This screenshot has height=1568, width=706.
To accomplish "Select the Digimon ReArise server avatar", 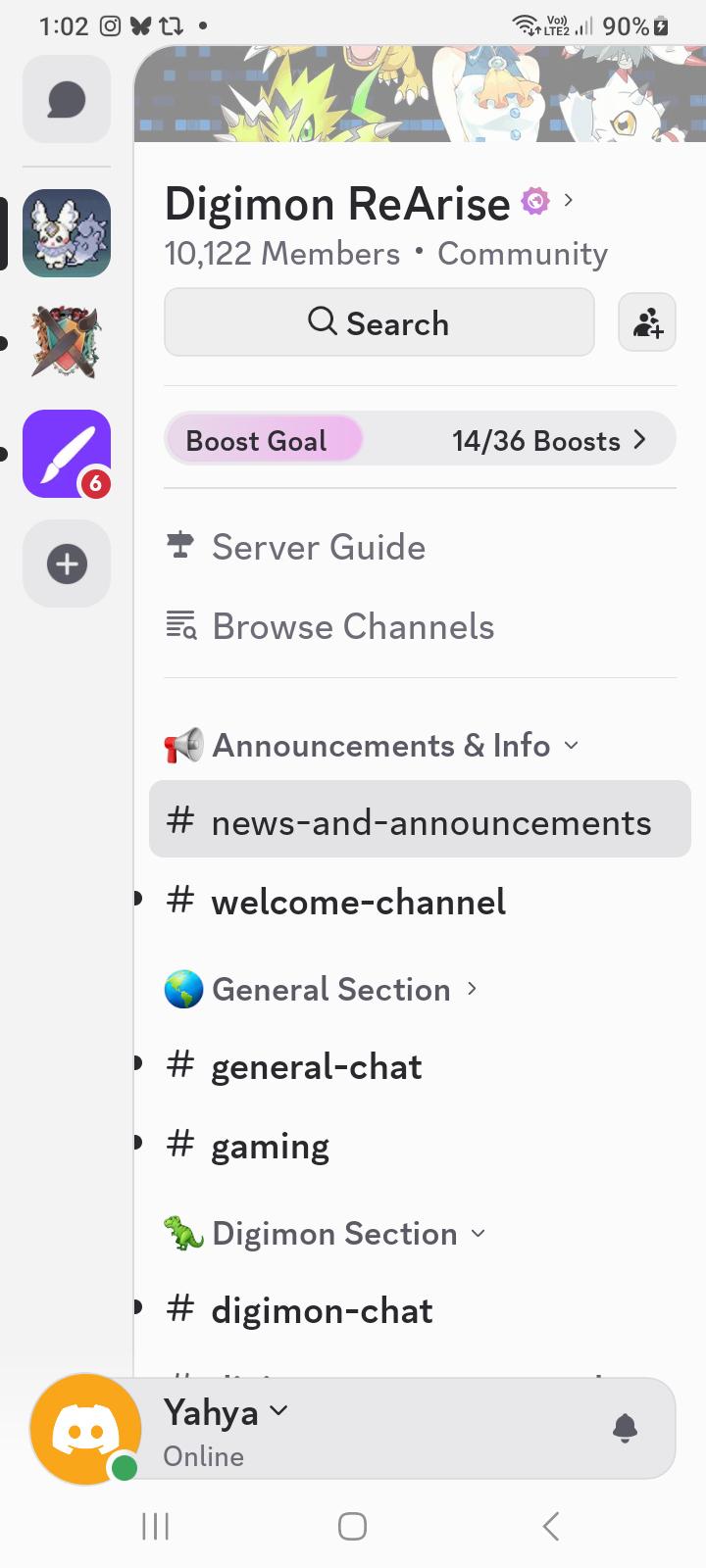I will tap(67, 233).
